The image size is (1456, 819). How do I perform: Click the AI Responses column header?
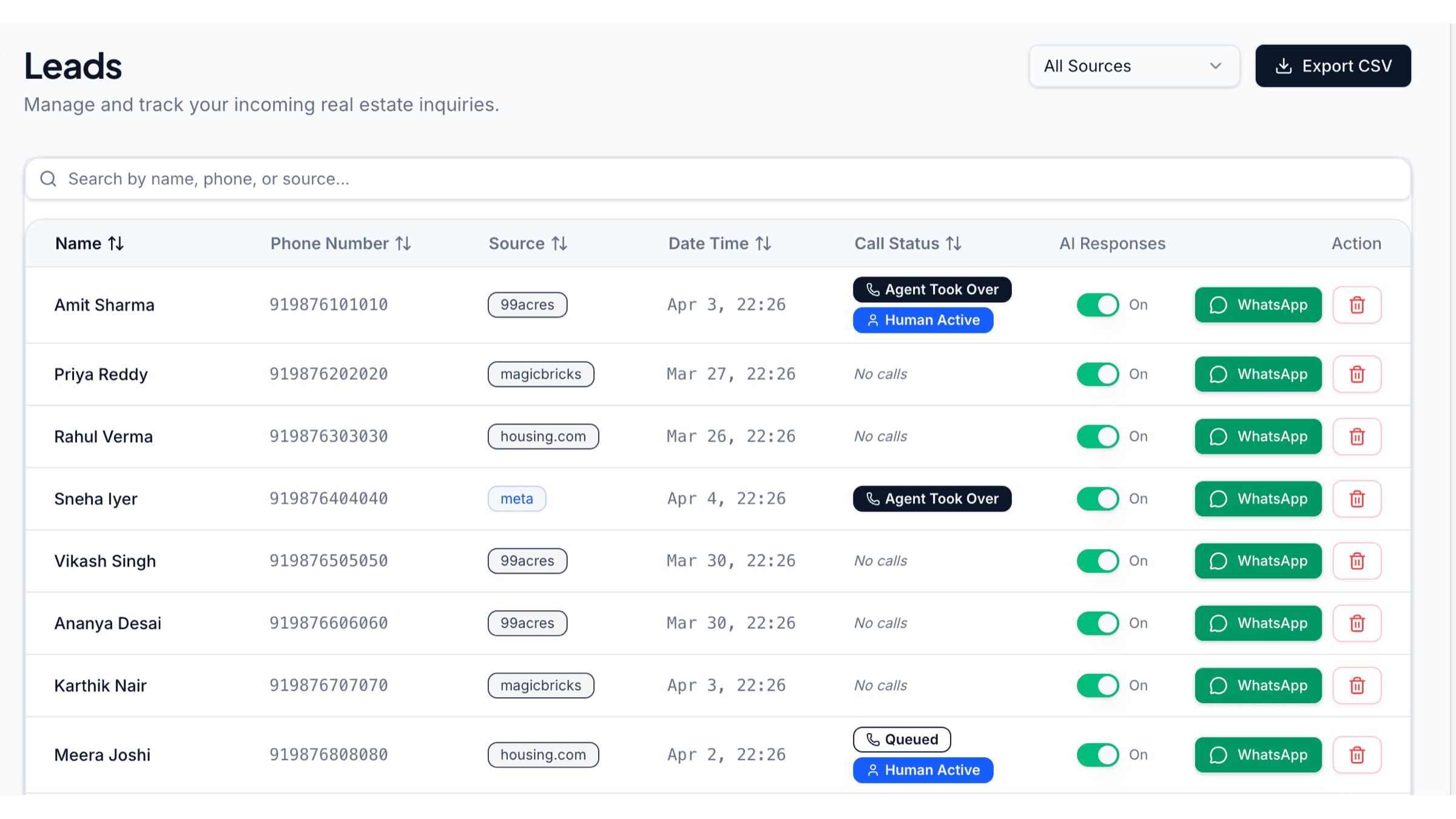click(x=1113, y=243)
